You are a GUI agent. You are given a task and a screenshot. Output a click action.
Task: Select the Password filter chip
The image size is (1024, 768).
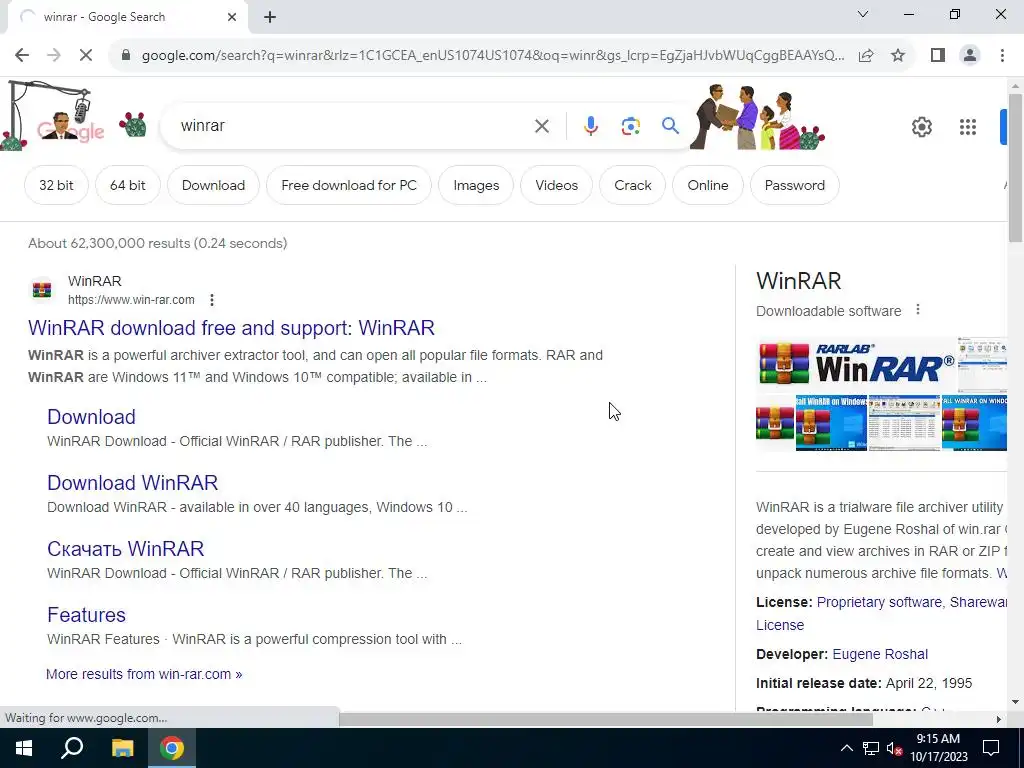794,185
